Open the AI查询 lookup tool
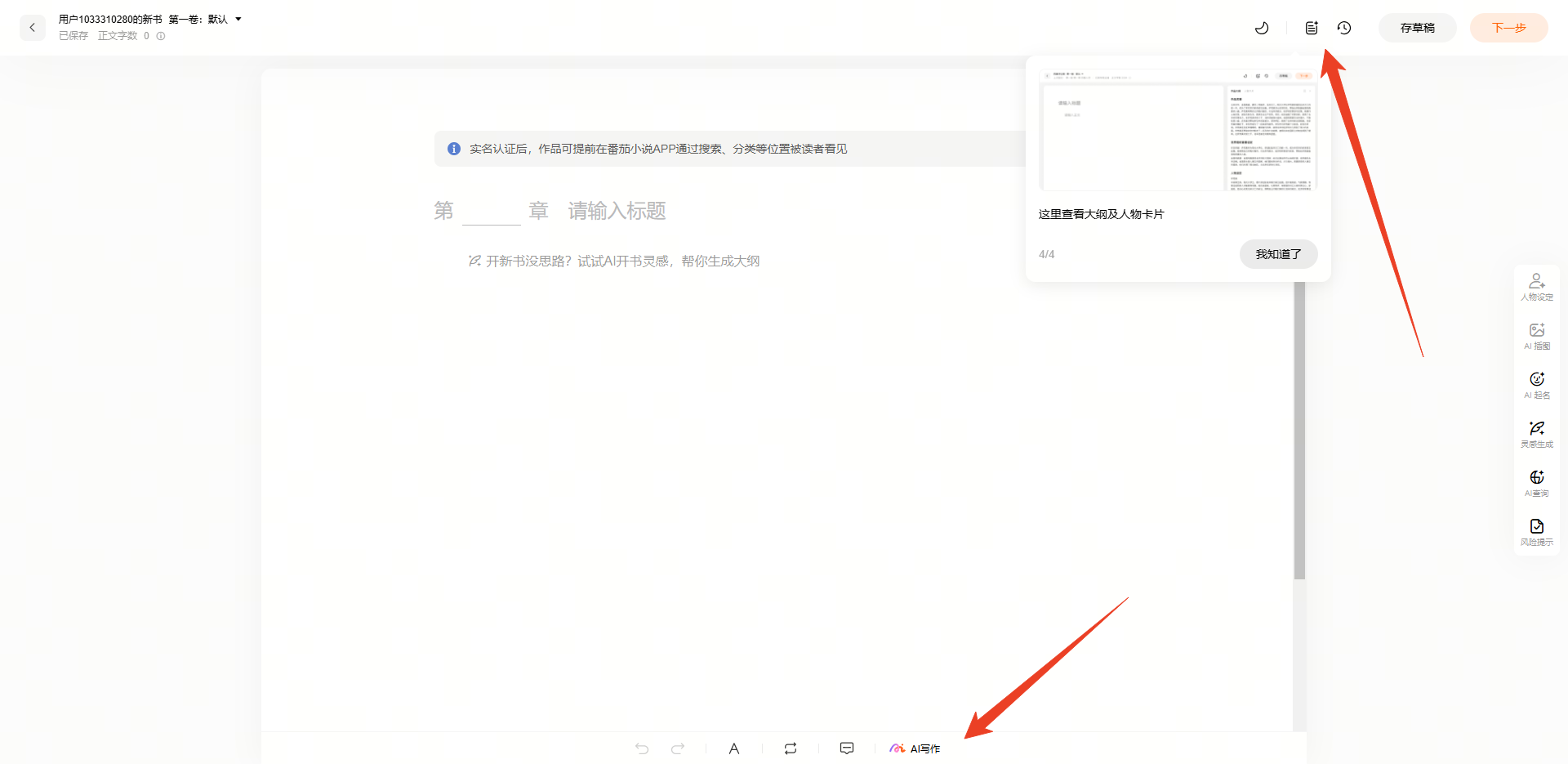 (x=1537, y=483)
